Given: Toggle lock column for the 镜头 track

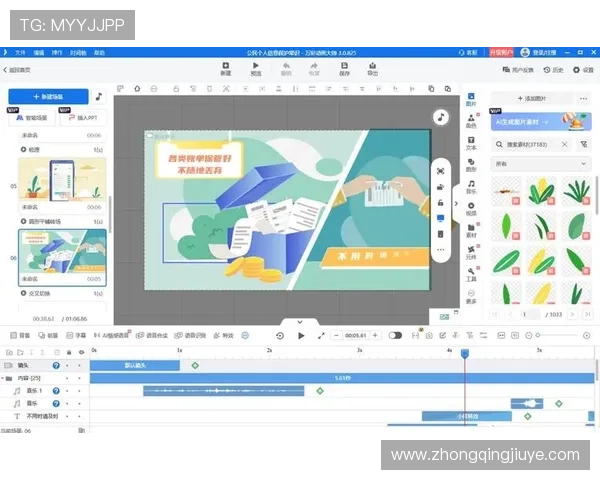Looking at the screenshot, I should pos(79,365).
